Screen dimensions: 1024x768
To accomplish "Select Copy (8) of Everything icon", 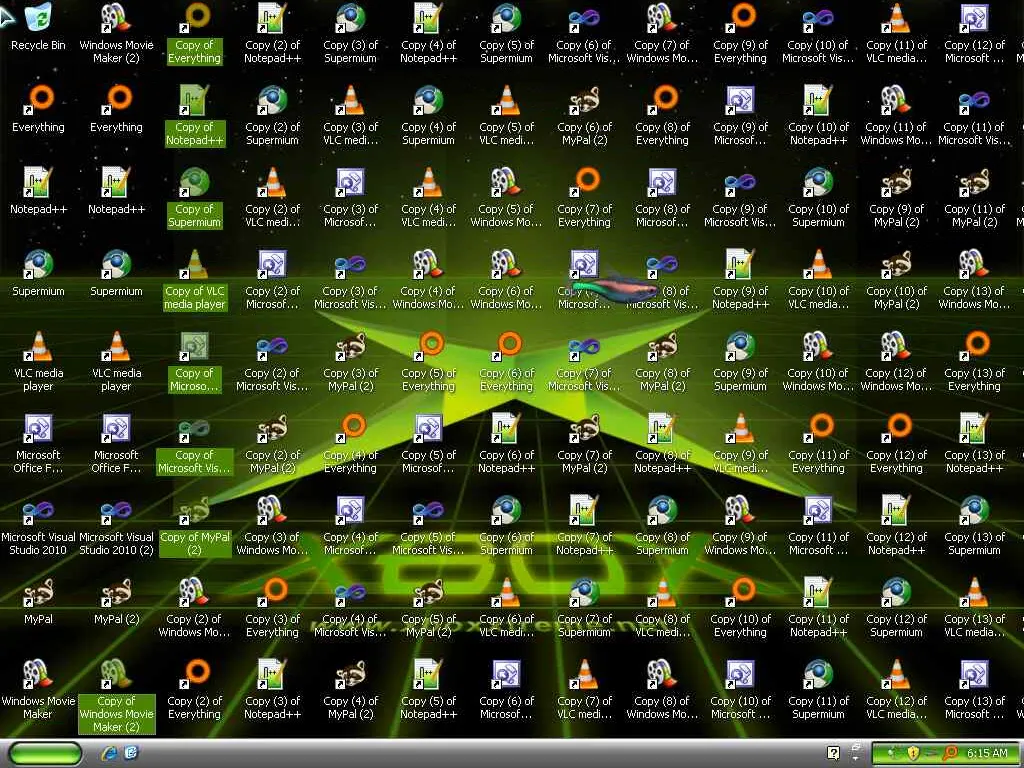I will tap(662, 116).
